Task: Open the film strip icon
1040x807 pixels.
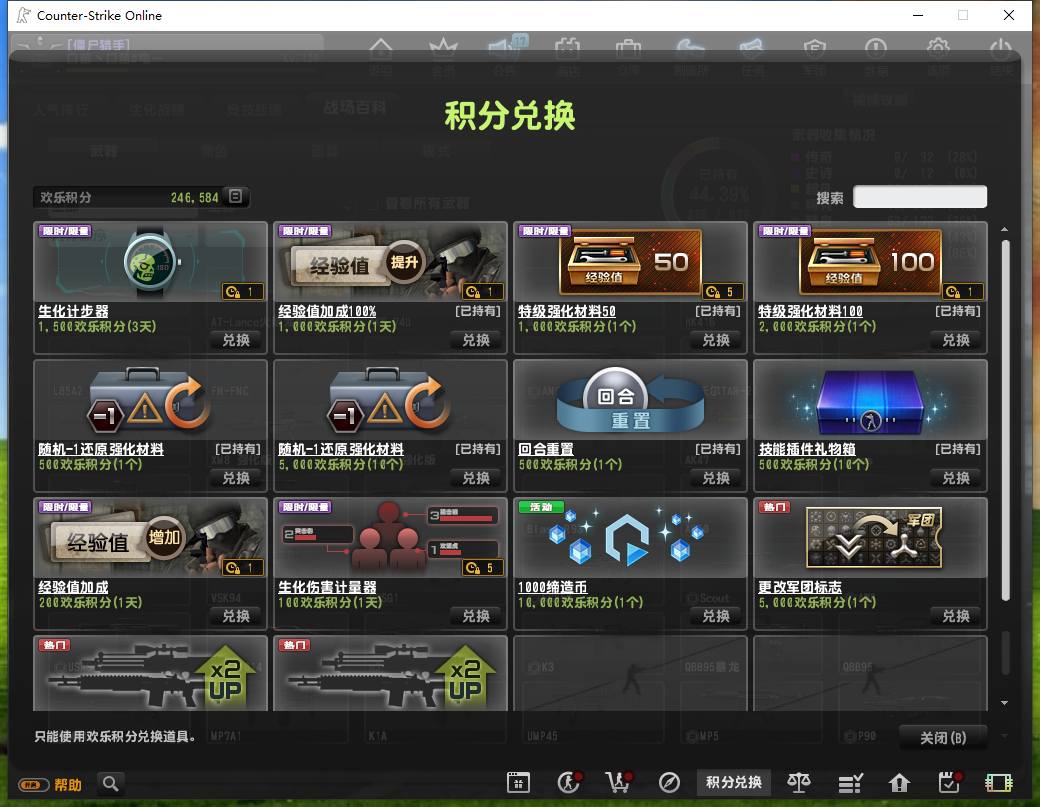Action: point(998,783)
